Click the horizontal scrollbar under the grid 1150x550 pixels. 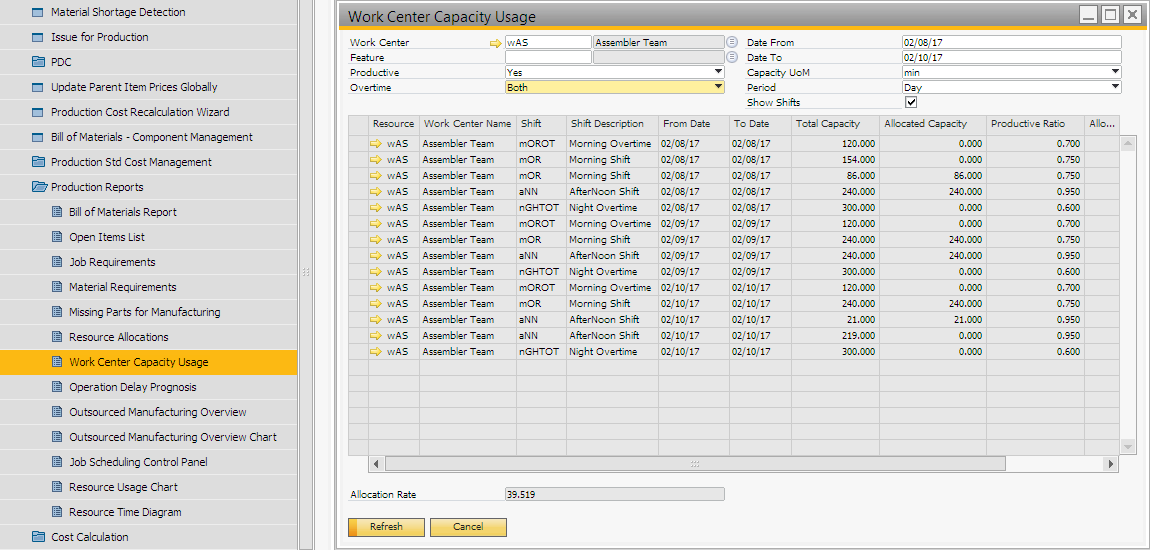(x=694, y=464)
